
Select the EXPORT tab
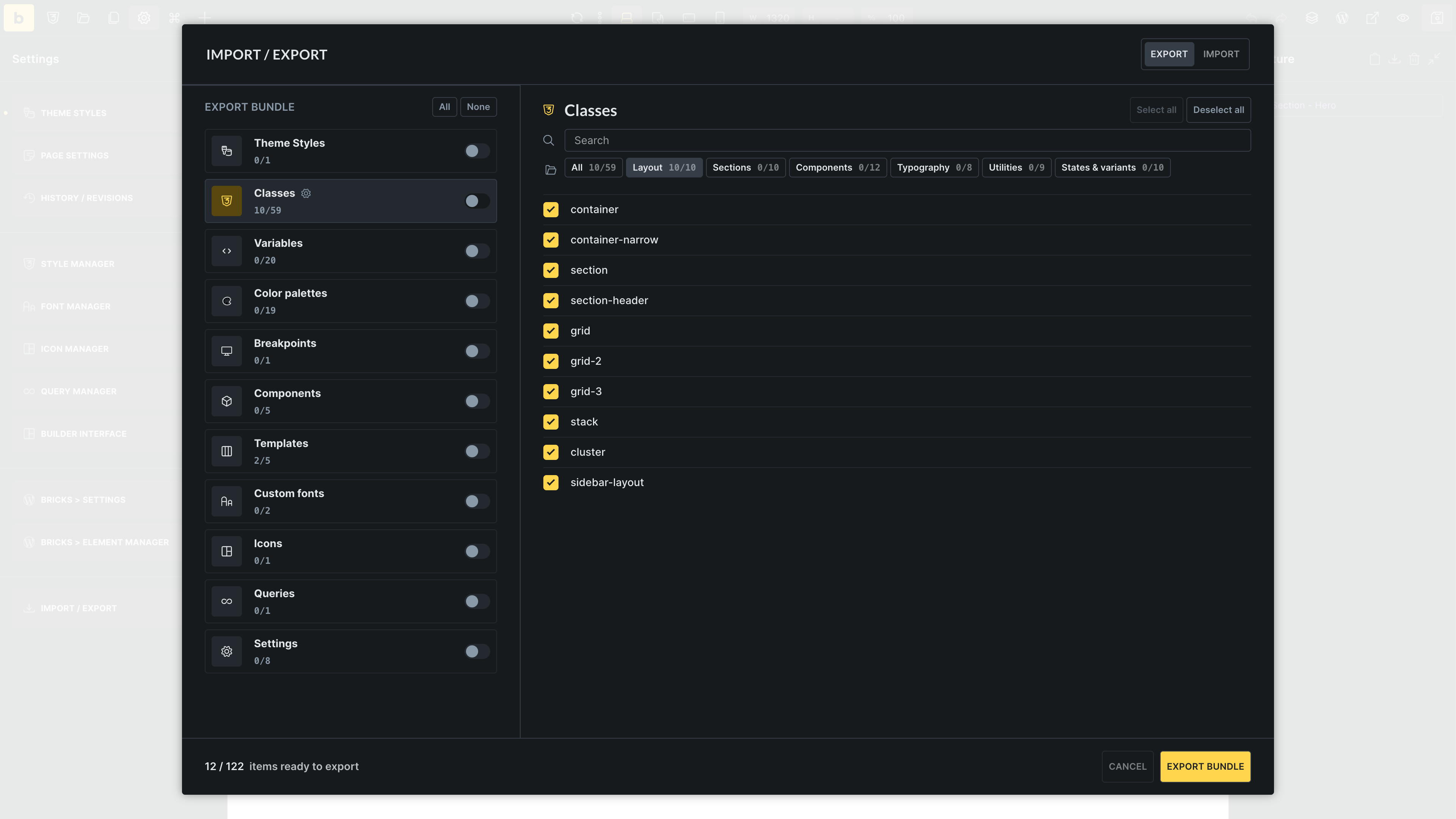pyautogui.click(x=1169, y=54)
